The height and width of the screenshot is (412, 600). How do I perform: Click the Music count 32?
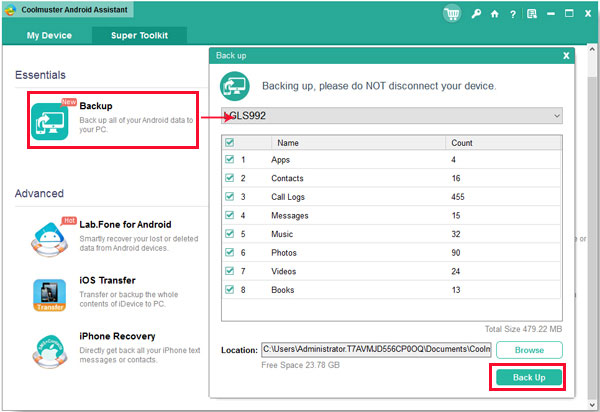[x=456, y=234]
